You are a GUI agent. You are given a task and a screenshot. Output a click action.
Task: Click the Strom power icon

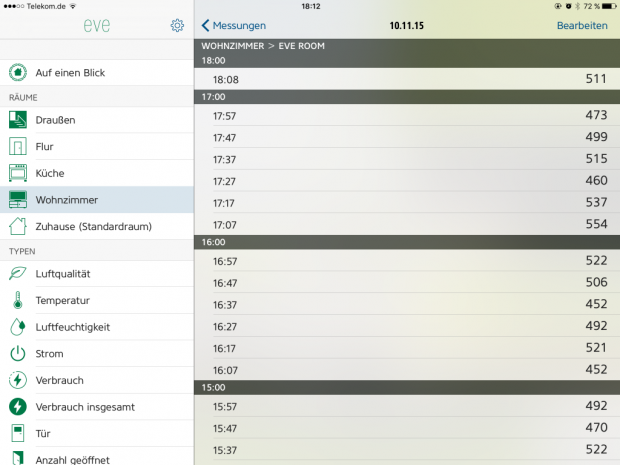coord(18,353)
